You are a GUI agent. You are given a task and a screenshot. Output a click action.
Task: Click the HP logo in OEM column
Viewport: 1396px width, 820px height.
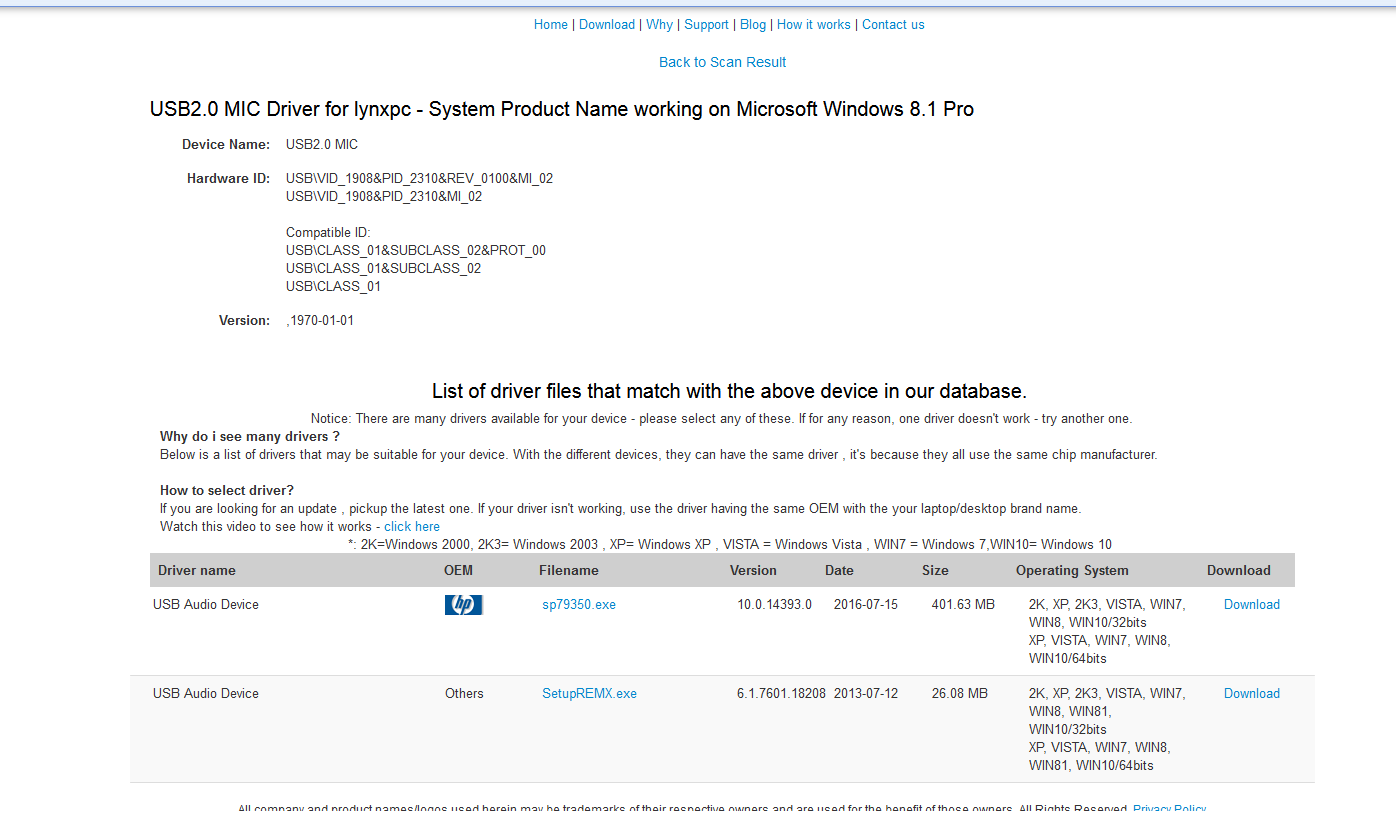(463, 604)
